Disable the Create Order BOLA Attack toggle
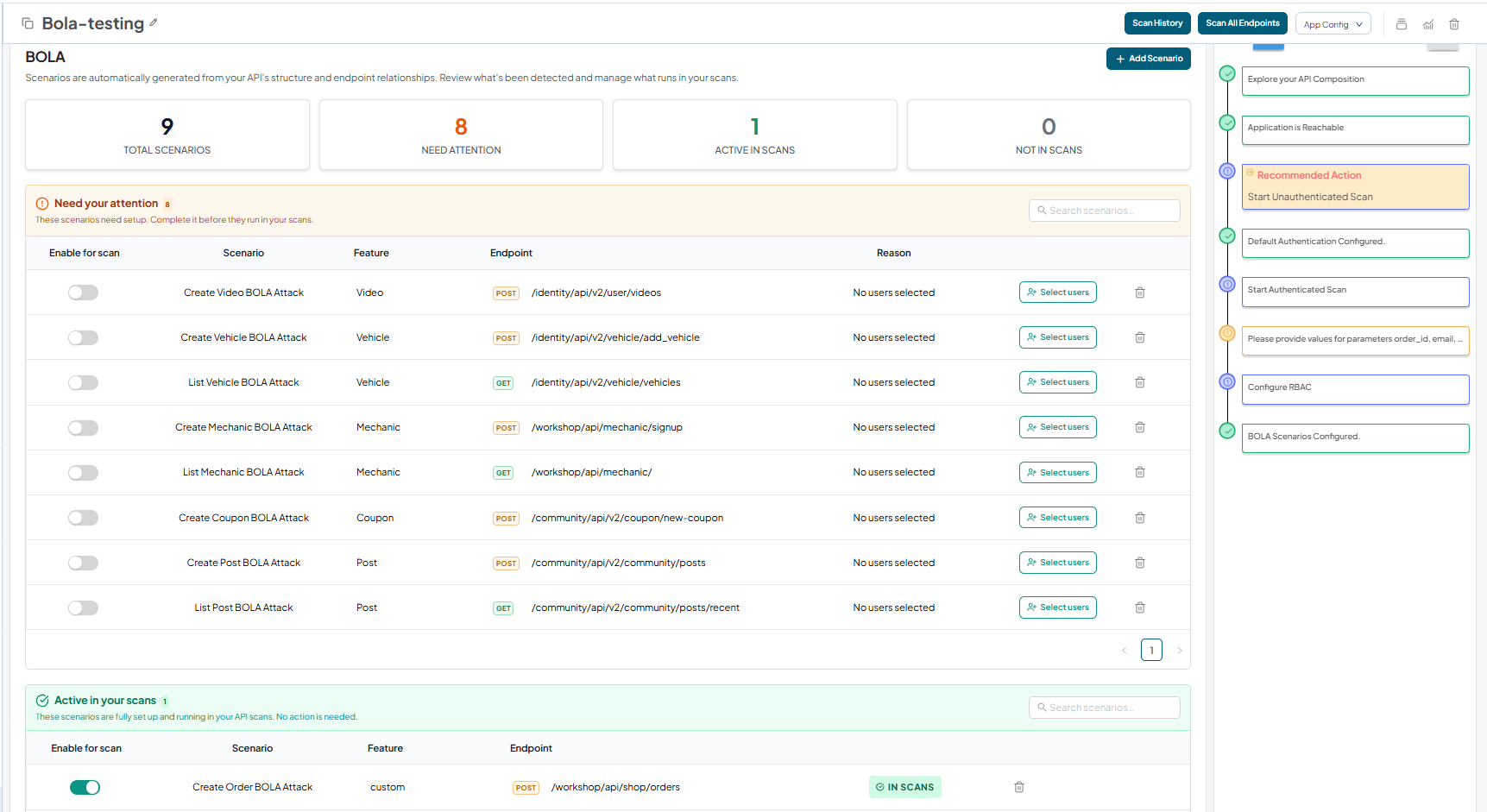This screenshot has height=812, width=1487. point(85,787)
